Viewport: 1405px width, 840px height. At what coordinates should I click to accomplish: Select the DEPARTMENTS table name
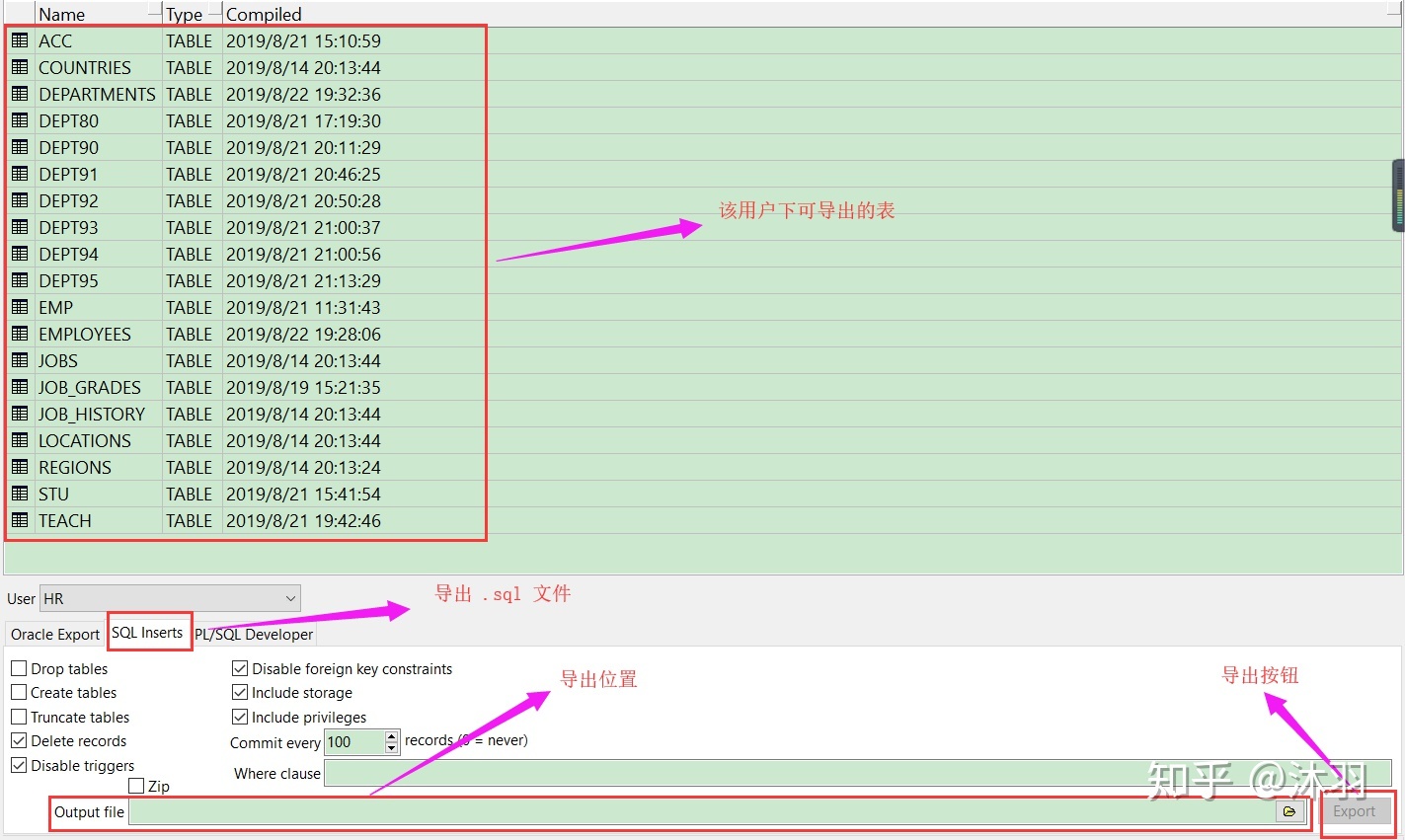[97, 94]
